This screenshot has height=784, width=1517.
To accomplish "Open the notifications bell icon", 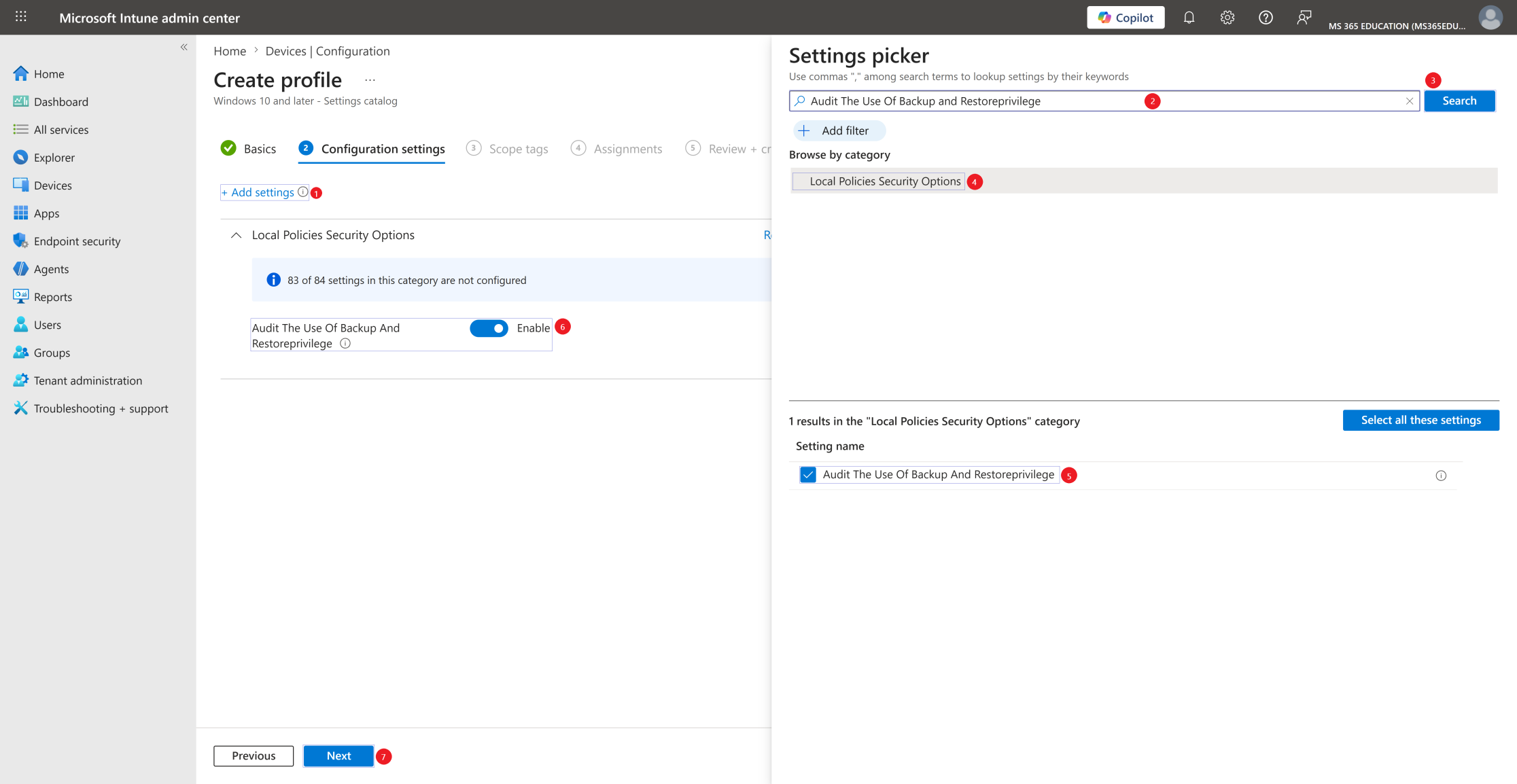I will (1189, 18).
